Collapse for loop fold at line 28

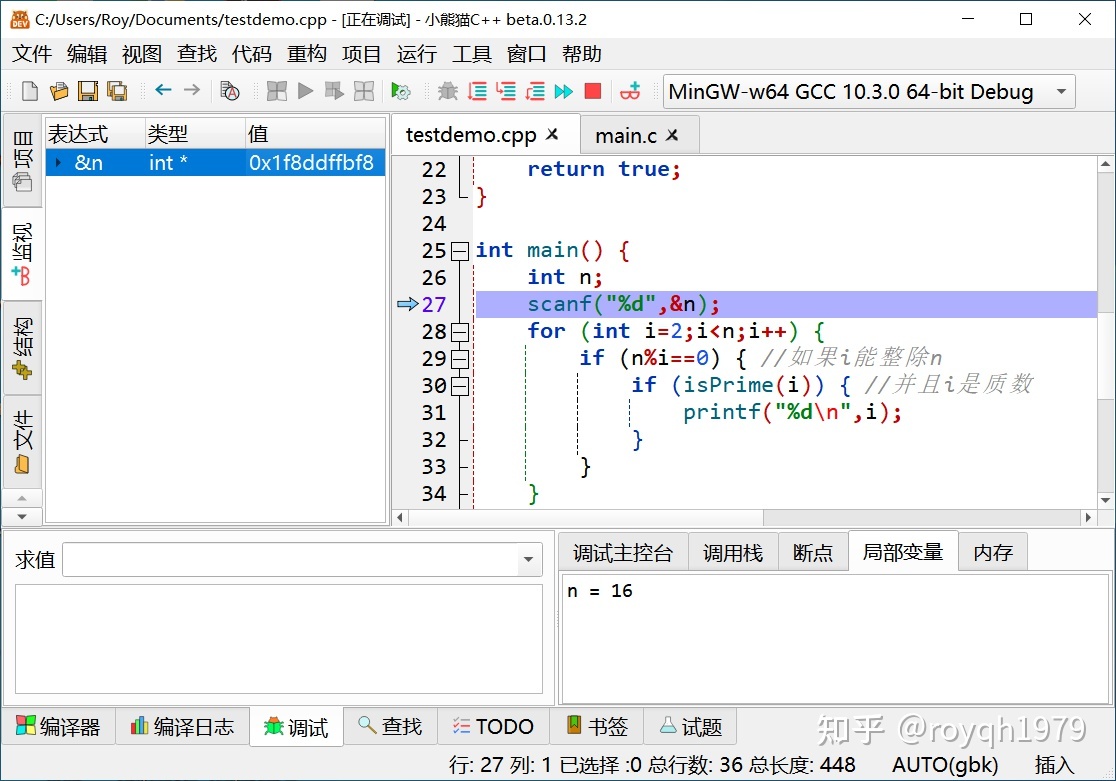pos(460,332)
